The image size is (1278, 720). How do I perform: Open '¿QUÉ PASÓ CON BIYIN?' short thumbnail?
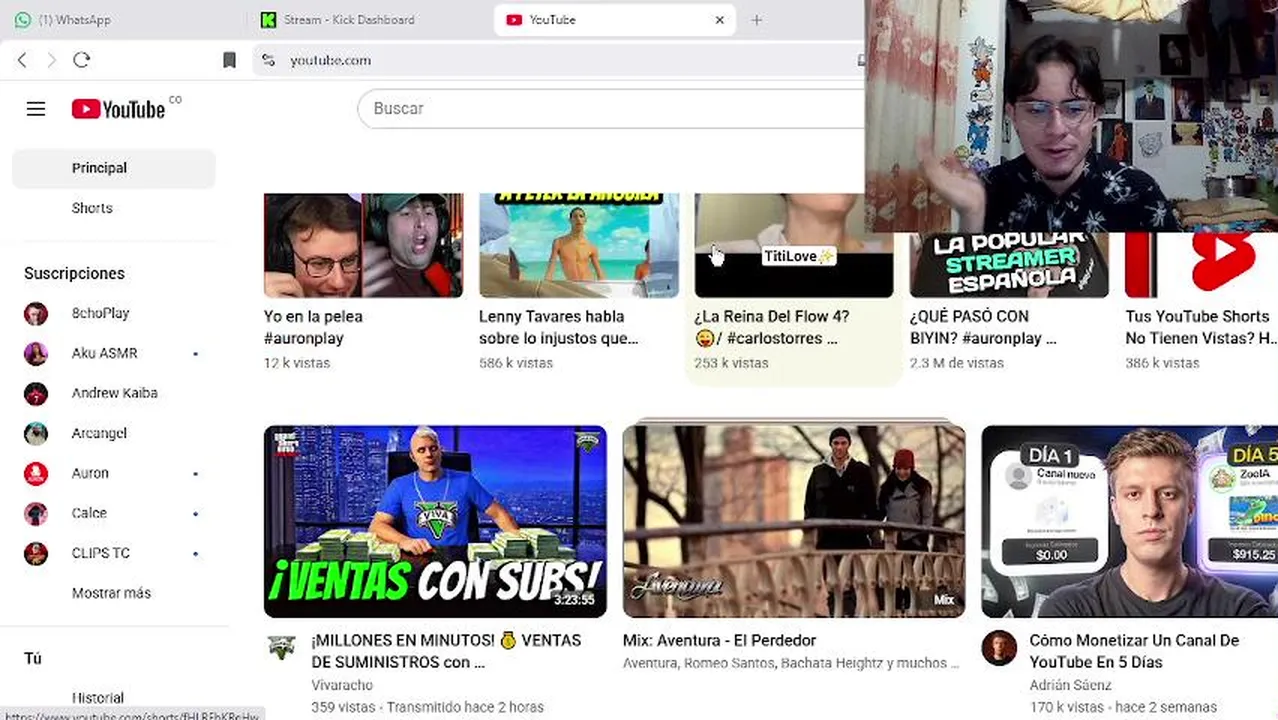(x=1009, y=264)
